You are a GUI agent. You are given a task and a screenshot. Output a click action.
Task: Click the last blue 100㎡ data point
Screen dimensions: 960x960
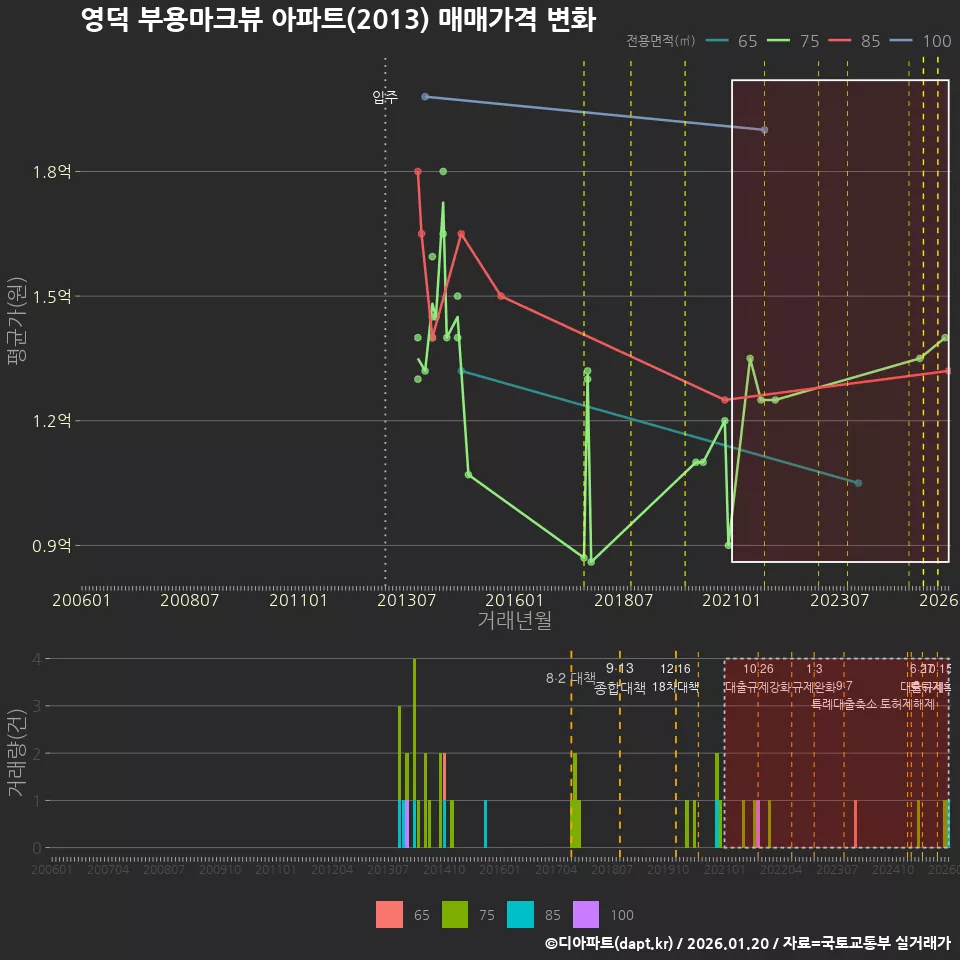764,130
